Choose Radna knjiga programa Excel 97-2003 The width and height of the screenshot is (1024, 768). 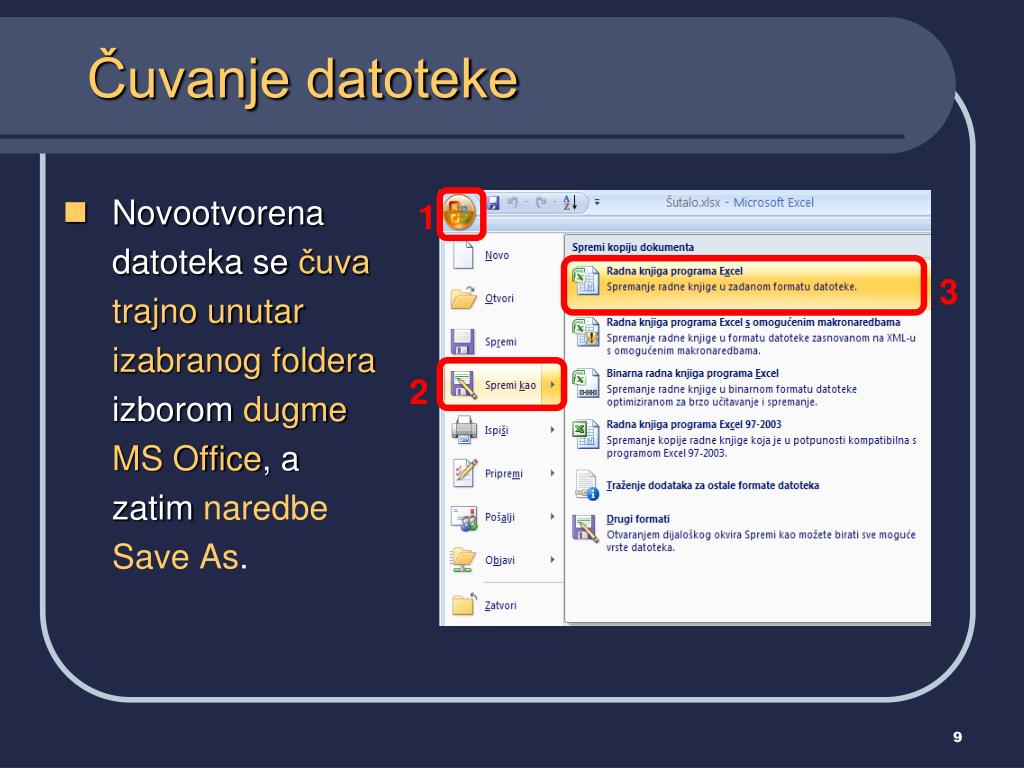tap(746, 438)
